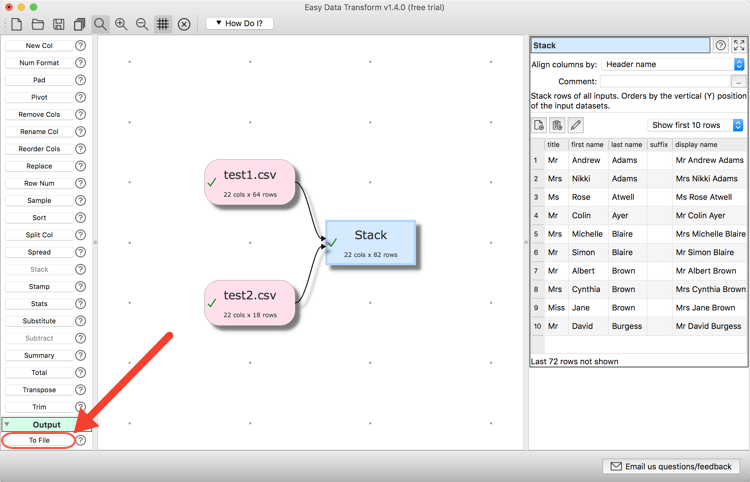Screen dimensions: 750x482
Task: Click the Split Col transform button
Action: click(x=39, y=235)
